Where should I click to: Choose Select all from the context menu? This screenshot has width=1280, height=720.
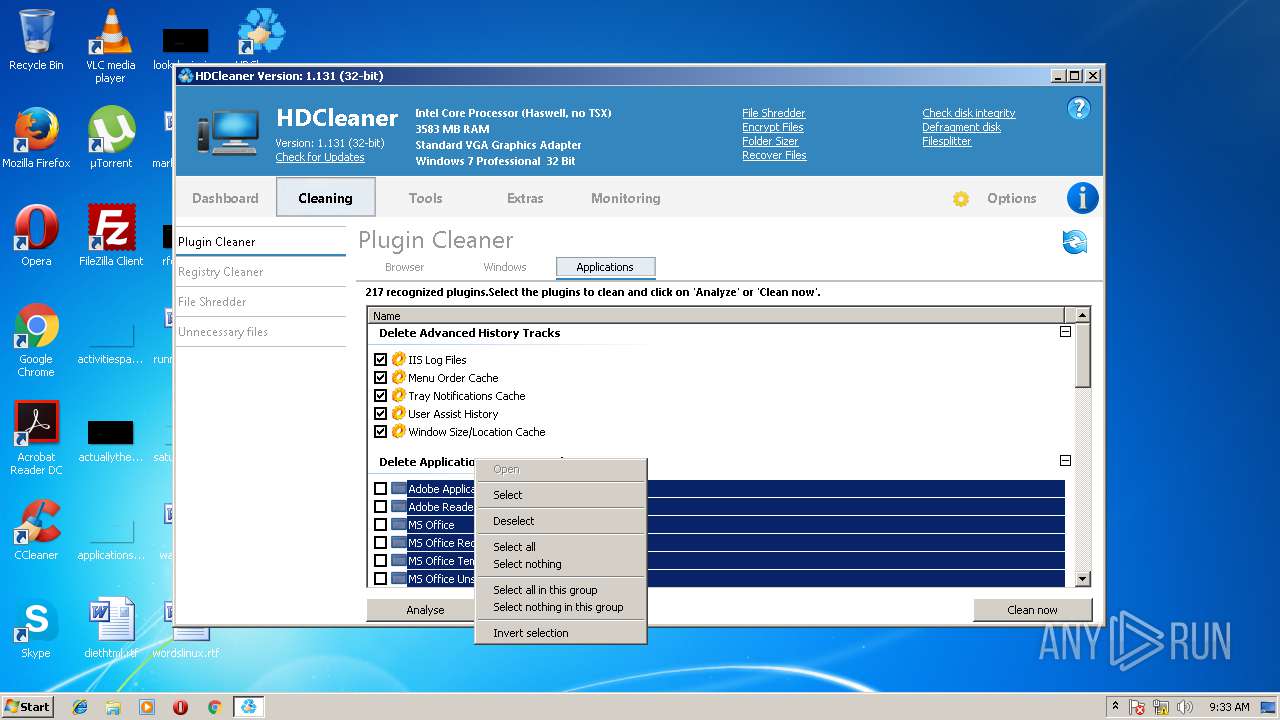tap(560, 547)
